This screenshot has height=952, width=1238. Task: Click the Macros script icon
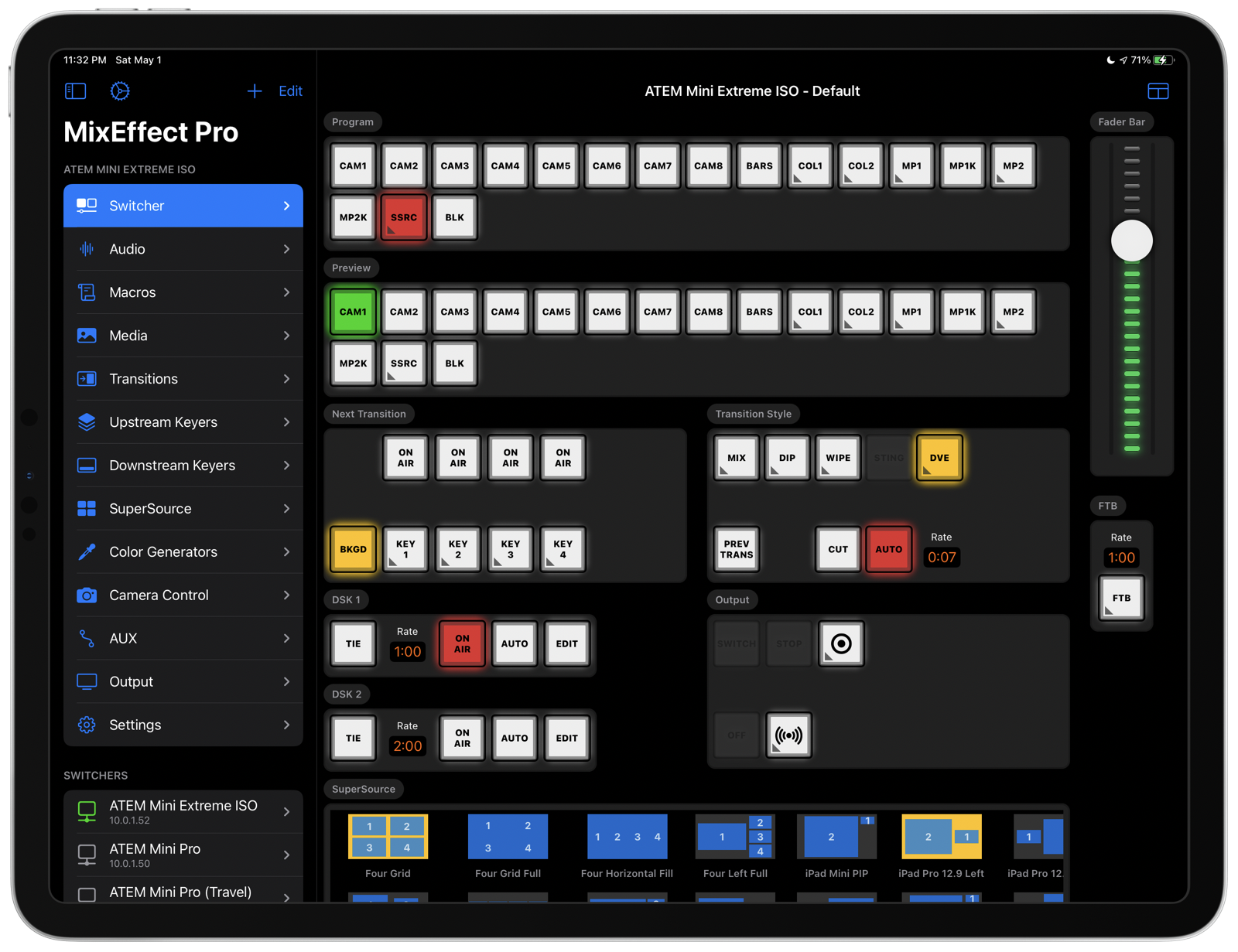click(87, 292)
